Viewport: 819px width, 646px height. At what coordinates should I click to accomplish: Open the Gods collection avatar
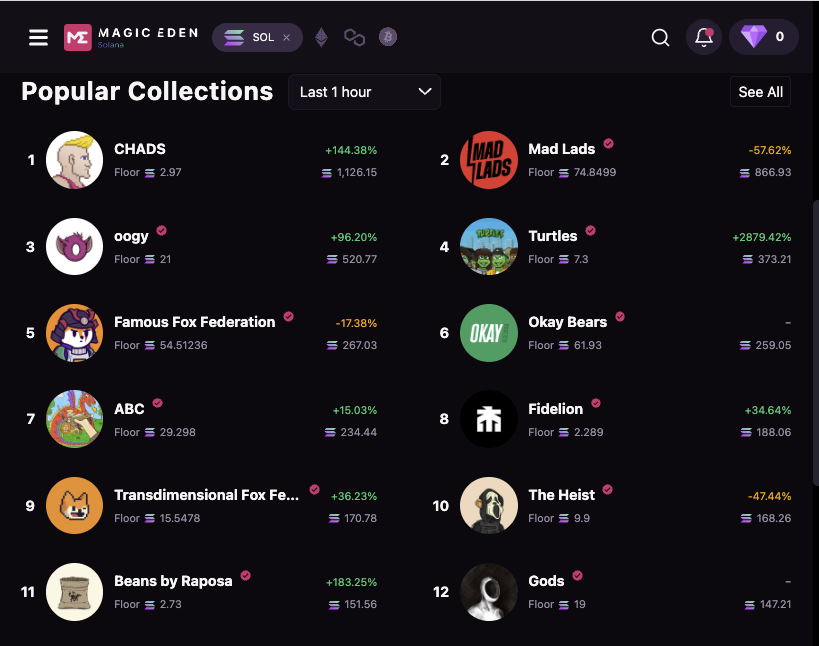[488, 592]
